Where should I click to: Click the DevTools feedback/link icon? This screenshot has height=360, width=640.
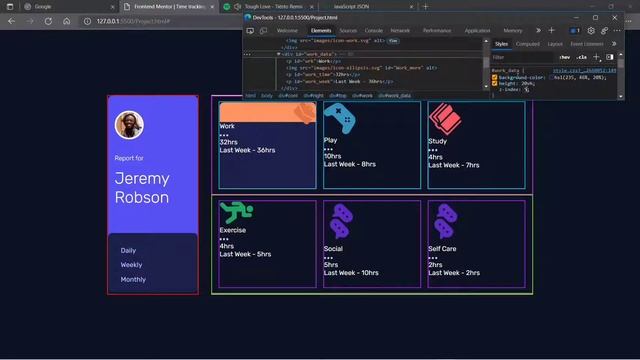coord(604,31)
